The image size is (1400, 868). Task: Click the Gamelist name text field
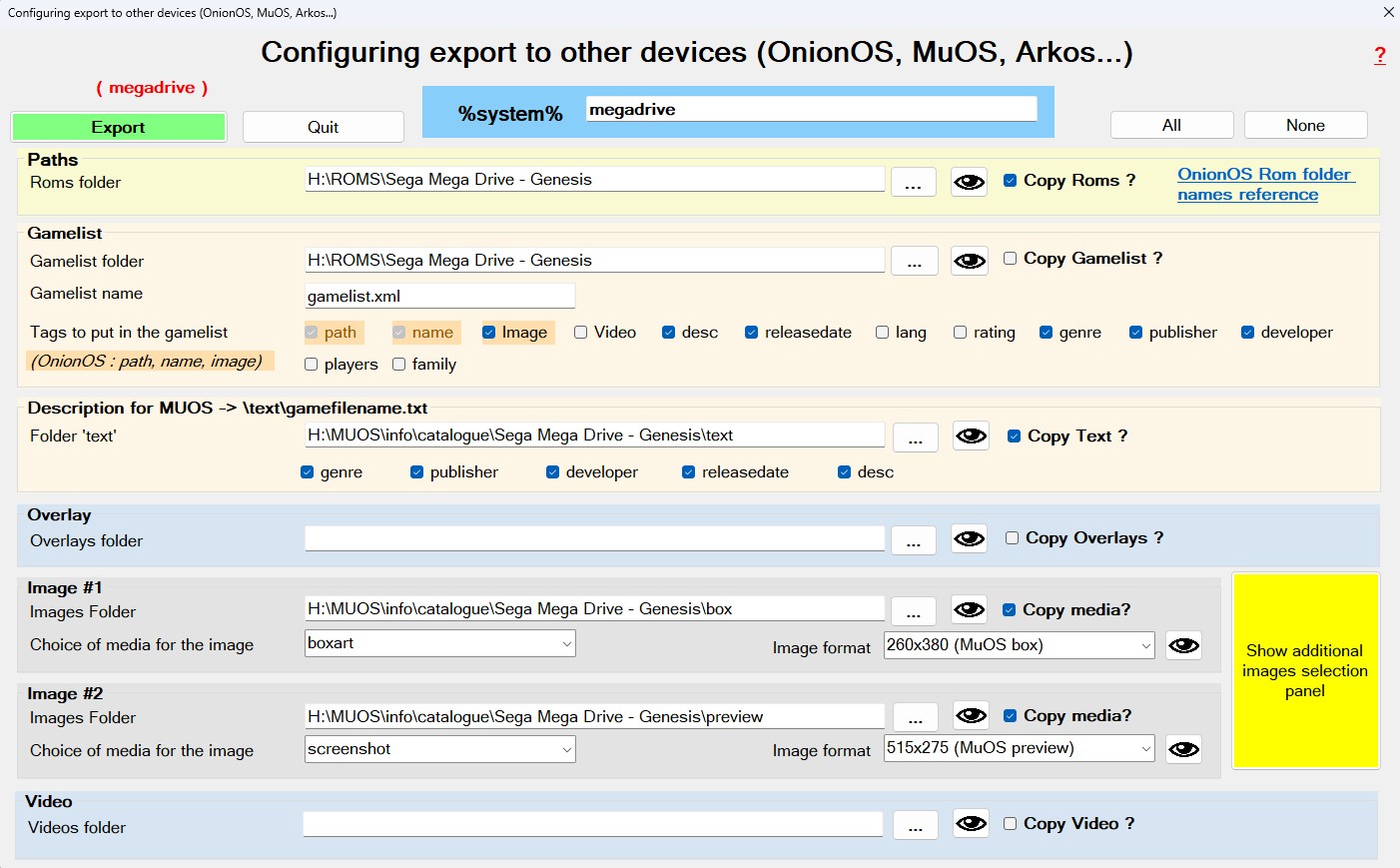(x=440, y=297)
